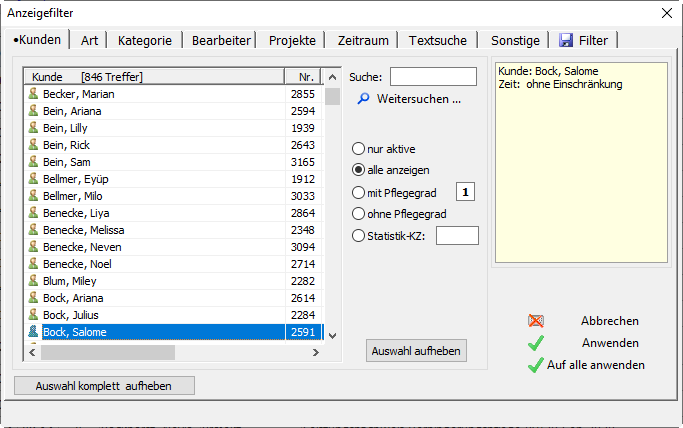Click the horizontal scrollbar right arrow
Screen dimensions: 683x428
[316, 352]
